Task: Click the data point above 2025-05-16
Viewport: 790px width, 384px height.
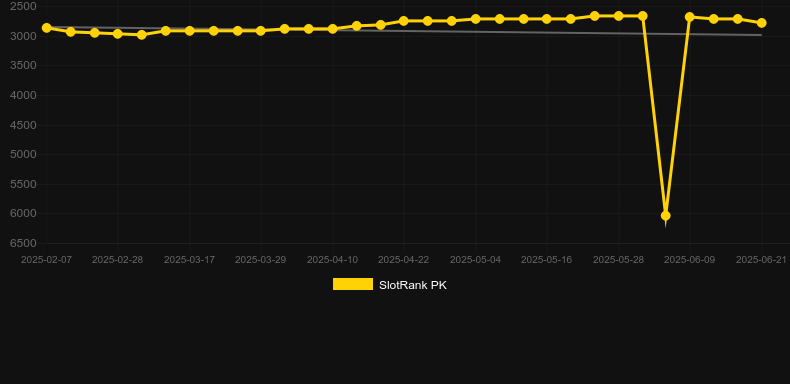Action: pos(547,19)
